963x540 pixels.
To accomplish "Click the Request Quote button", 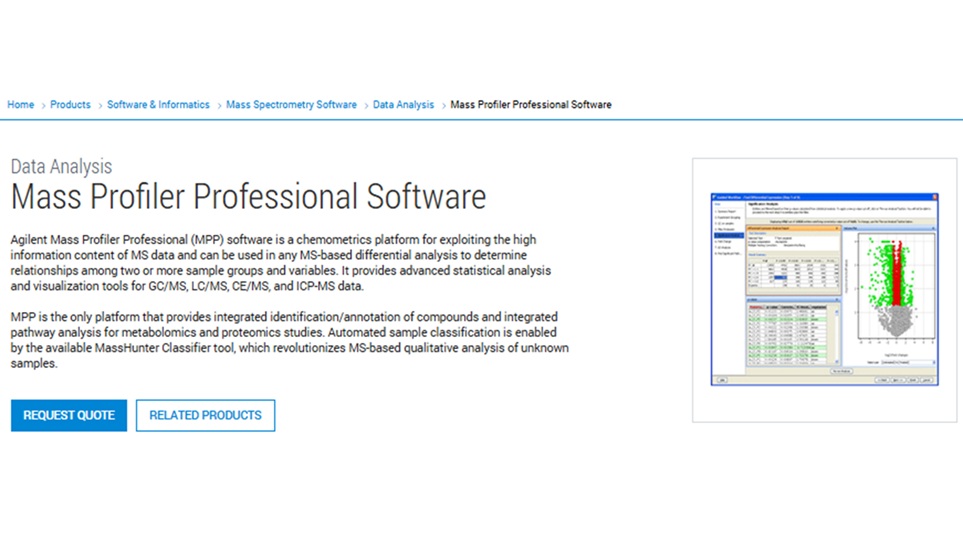I will pos(69,415).
